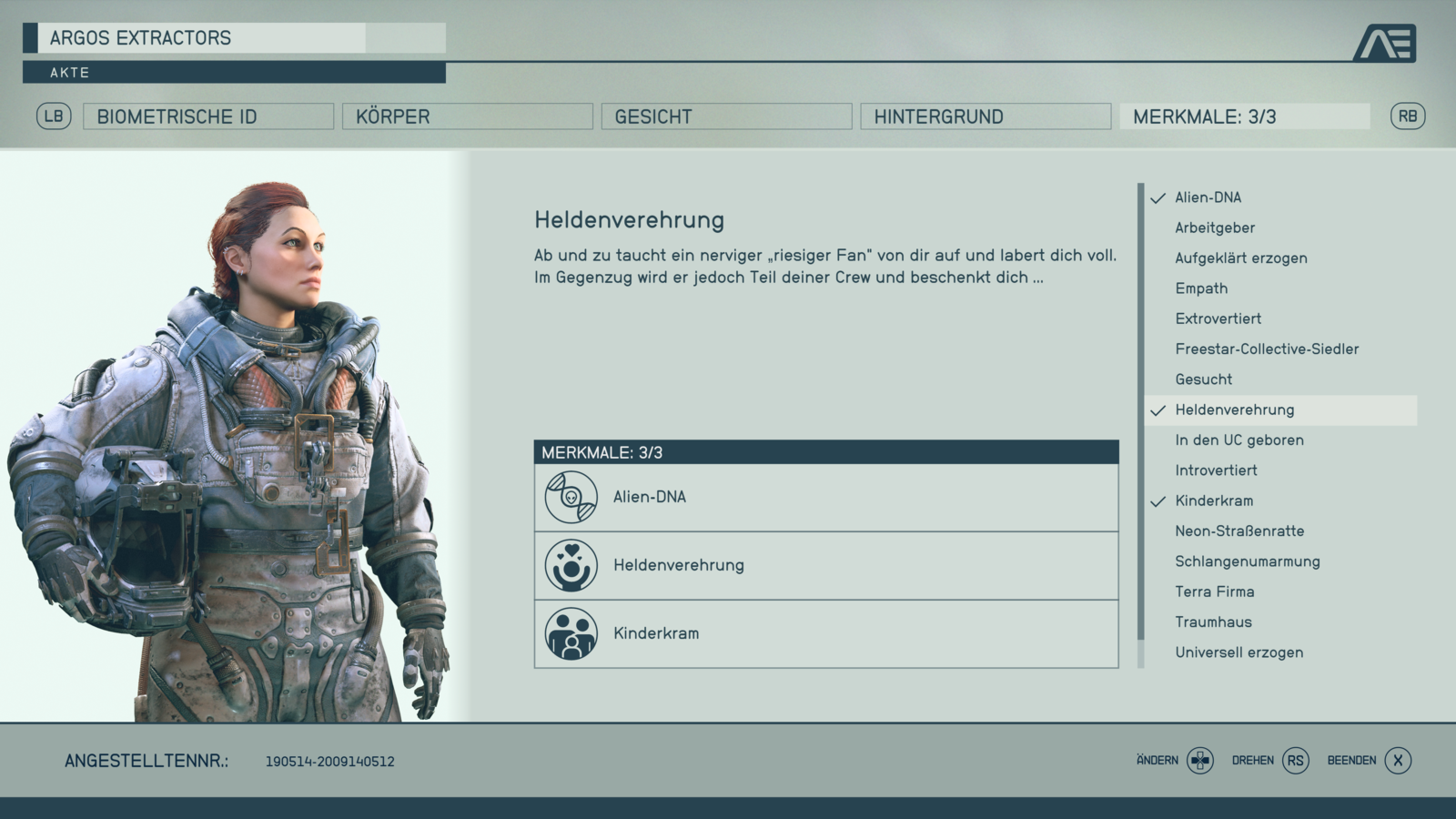Click the Alien-DNA trait icon

point(571,497)
